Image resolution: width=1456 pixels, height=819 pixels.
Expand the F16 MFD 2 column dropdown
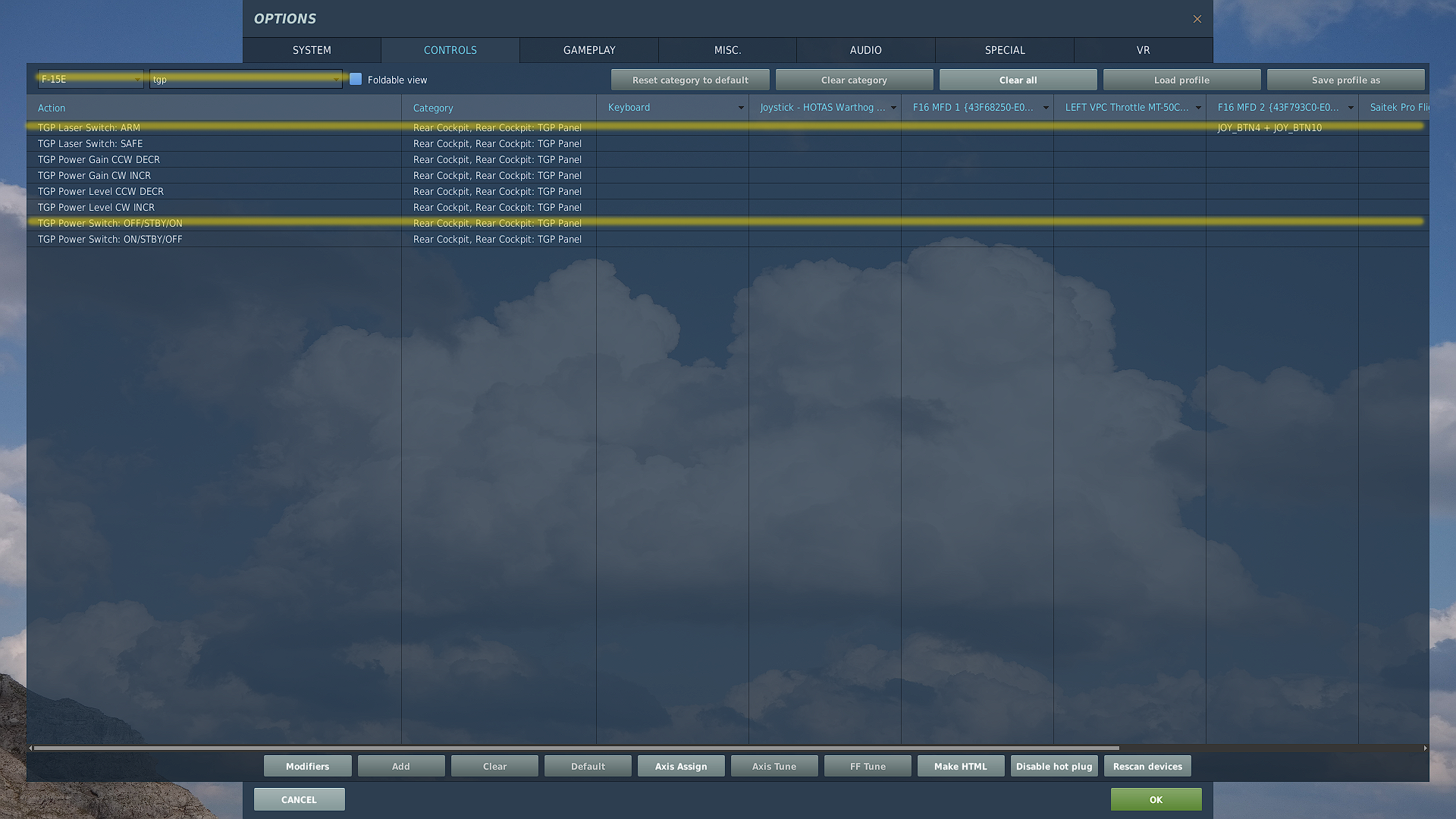tap(1351, 108)
